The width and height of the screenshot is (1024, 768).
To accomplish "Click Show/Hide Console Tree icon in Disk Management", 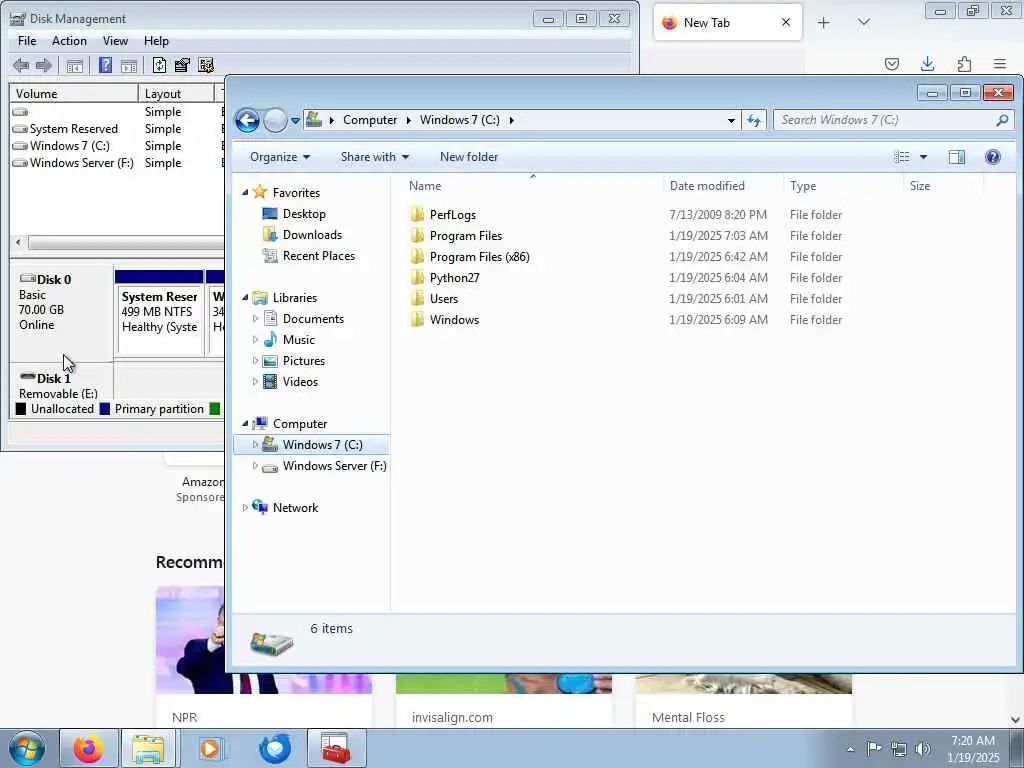I will (74, 65).
